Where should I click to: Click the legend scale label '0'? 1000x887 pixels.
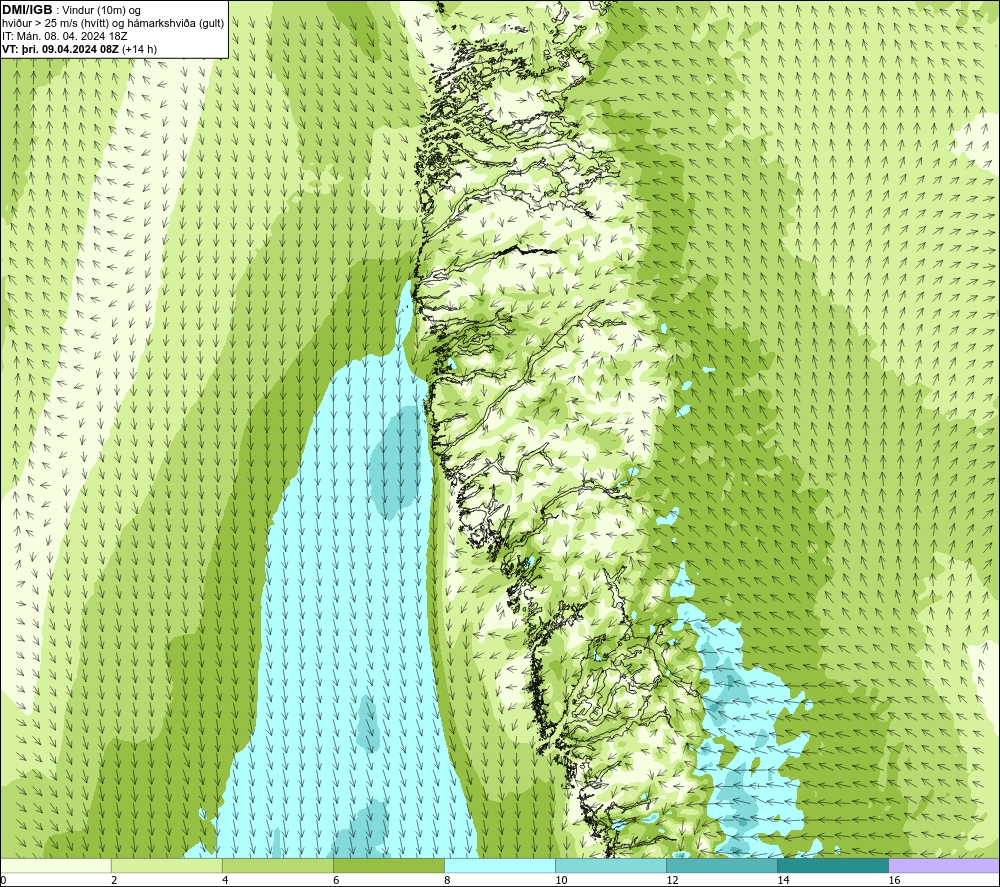pos(3,880)
